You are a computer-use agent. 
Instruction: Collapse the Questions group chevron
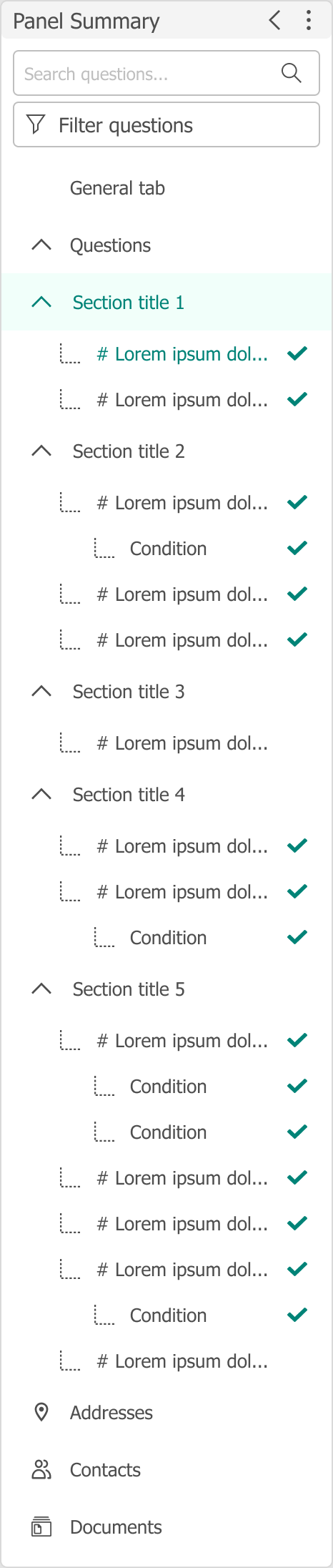pyautogui.click(x=41, y=245)
